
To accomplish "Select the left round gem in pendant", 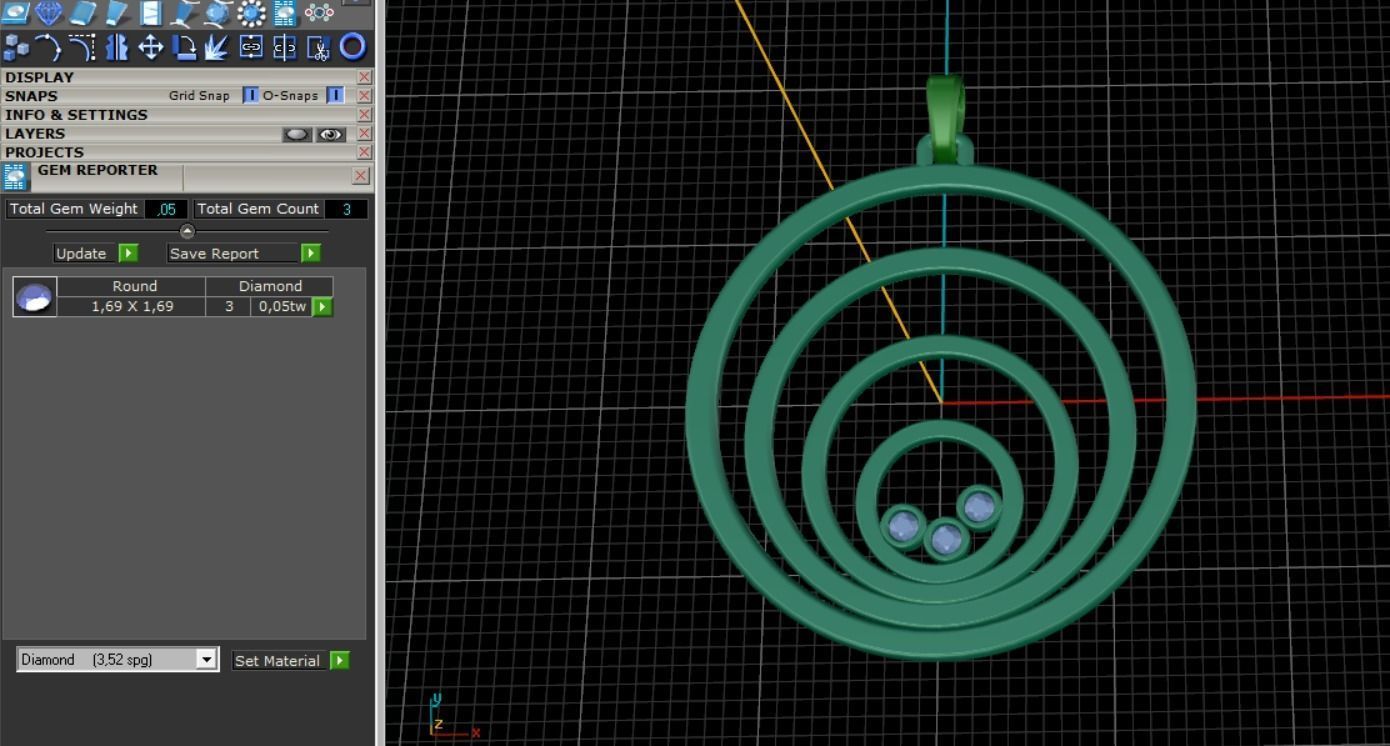I will click(x=903, y=526).
